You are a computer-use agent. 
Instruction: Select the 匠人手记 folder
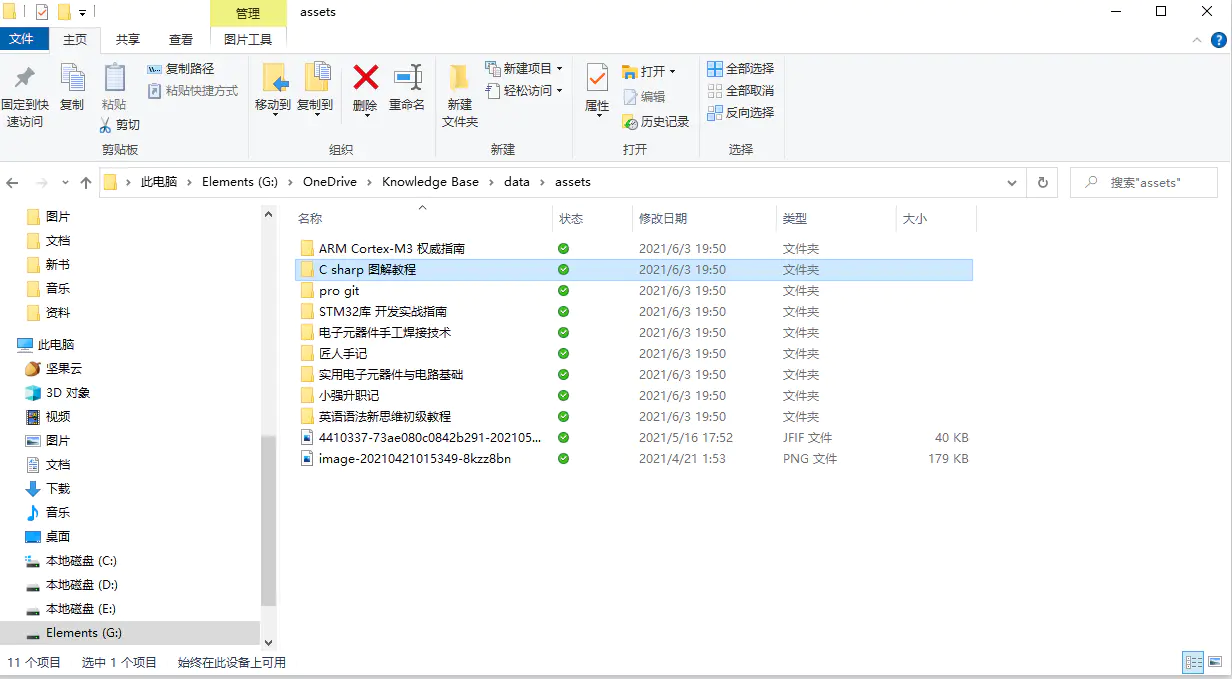[634, 353]
